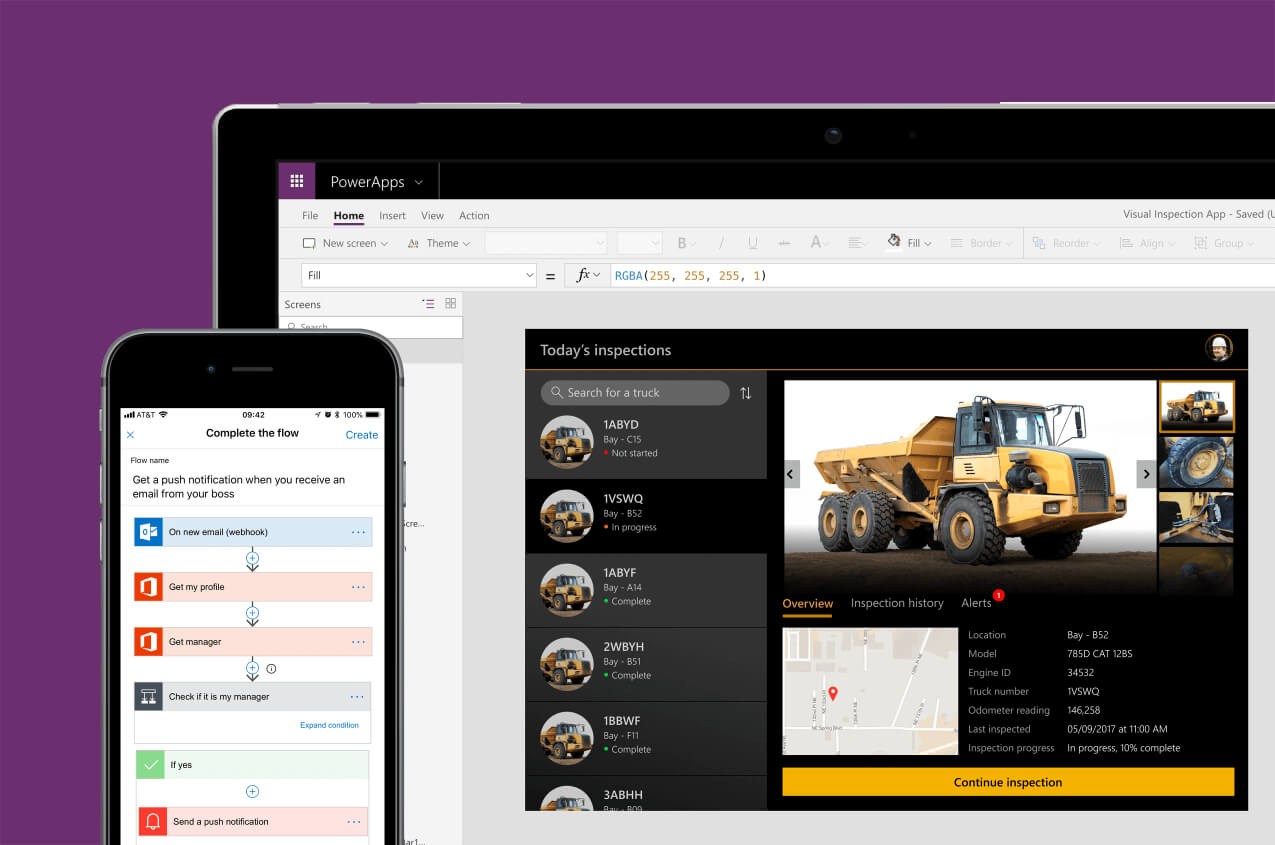Open the Align dropdown
This screenshot has height=845, width=1275.
[x=1148, y=243]
